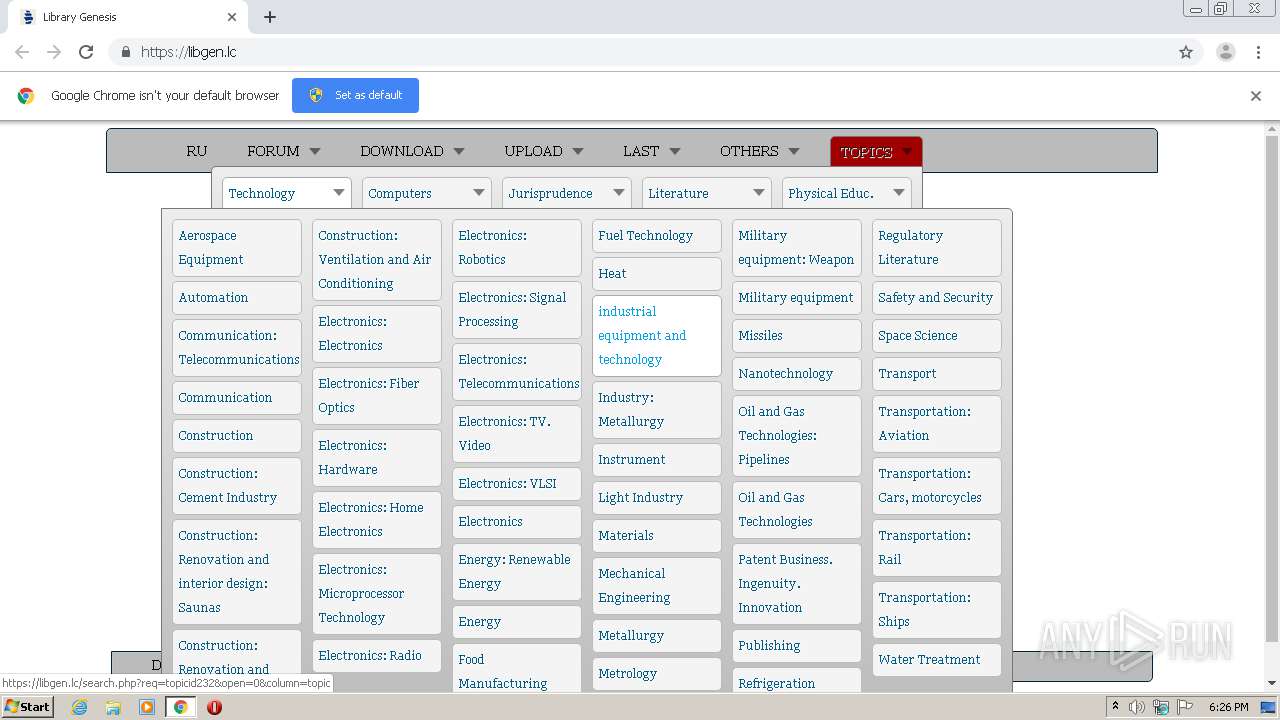Expand the Jurisprudence topic category
Screen dimensions: 1280x720
567,193
